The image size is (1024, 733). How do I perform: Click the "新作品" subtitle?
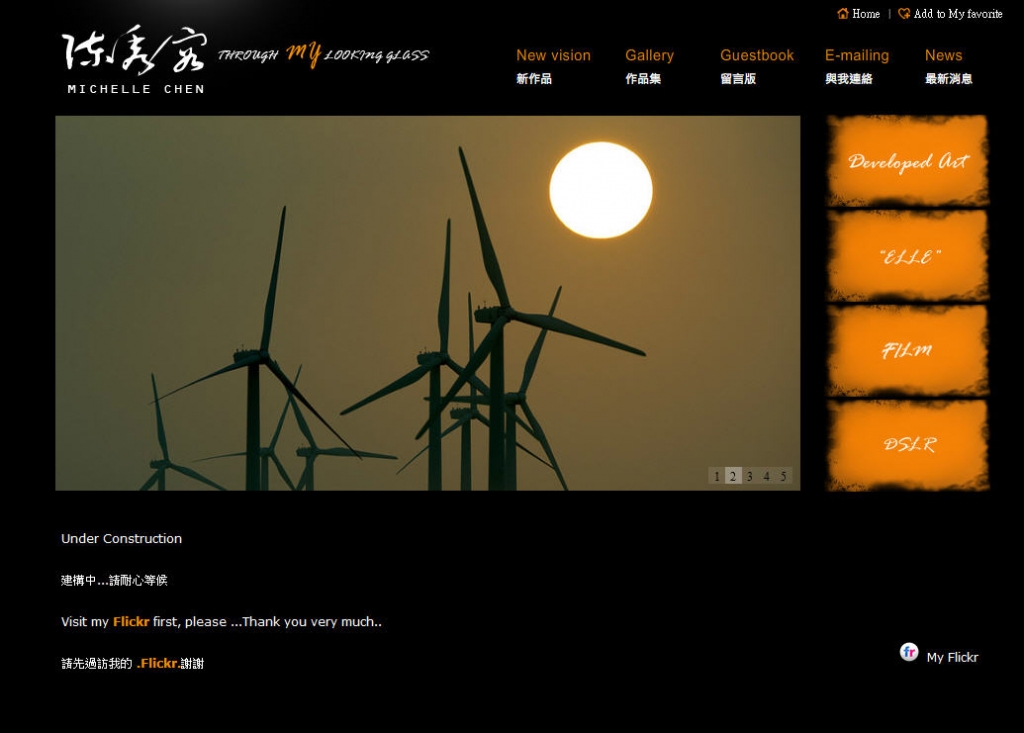(x=534, y=79)
